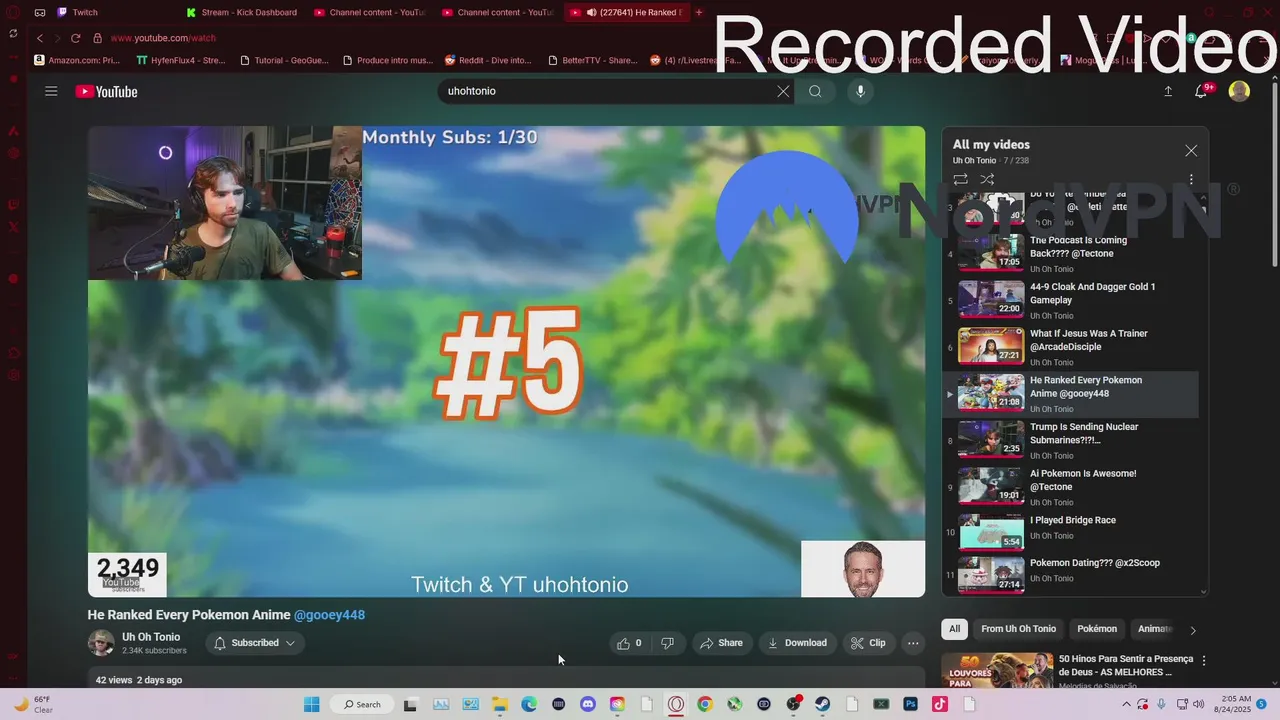Open the YouTube guide hamburger menu

[x=51, y=91]
